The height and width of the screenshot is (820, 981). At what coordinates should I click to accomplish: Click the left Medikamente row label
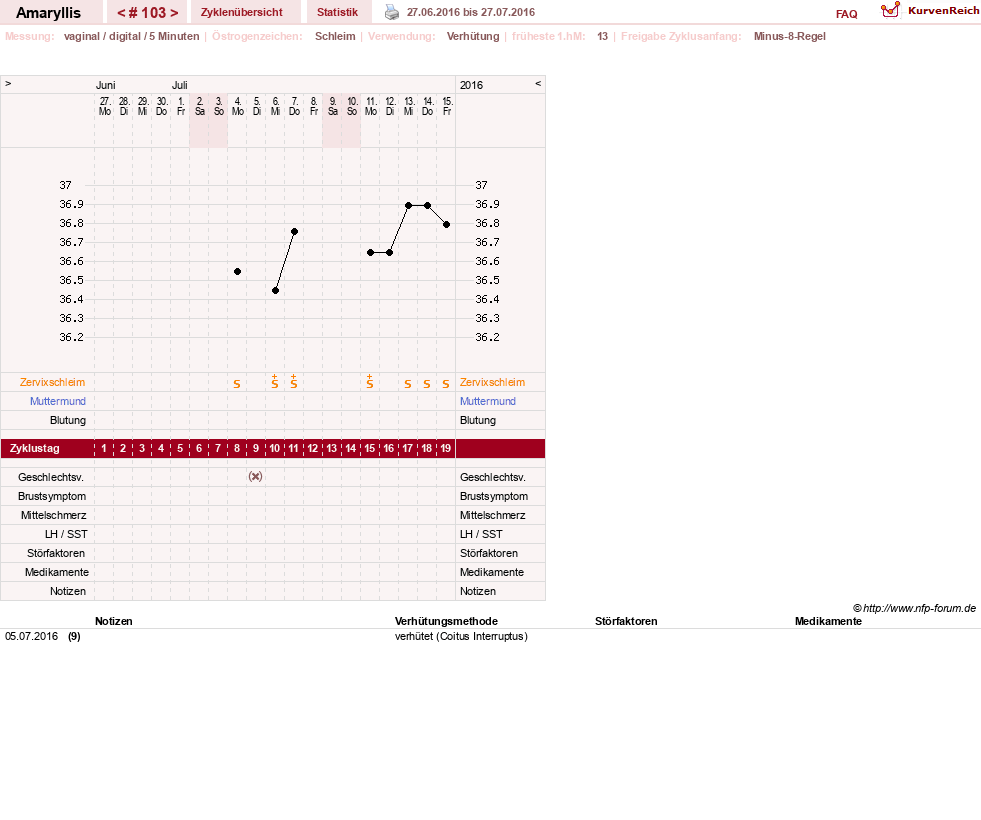[57, 572]
